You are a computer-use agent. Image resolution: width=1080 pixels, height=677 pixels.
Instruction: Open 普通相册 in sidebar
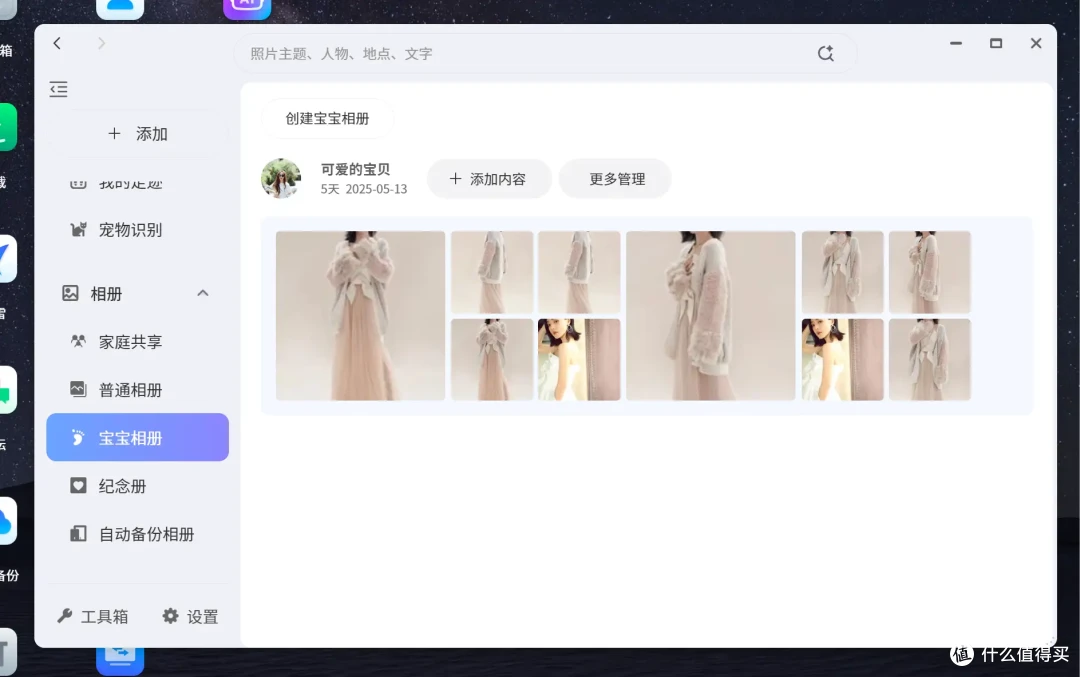137,390
